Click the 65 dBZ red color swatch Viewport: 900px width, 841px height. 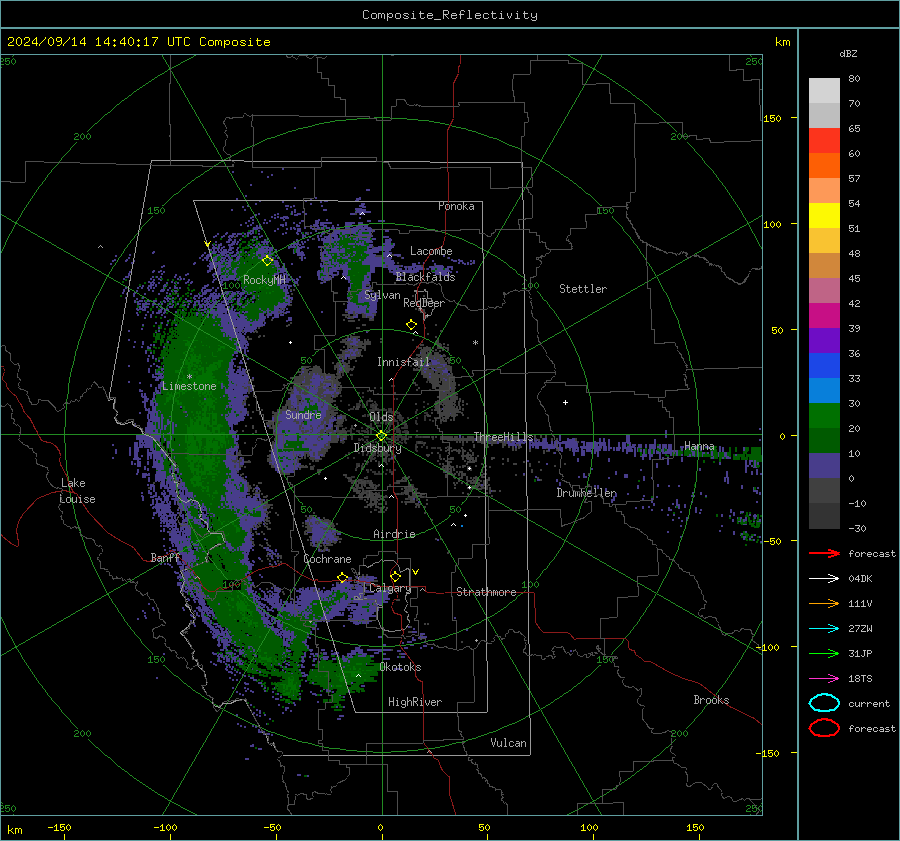point(824,140)
